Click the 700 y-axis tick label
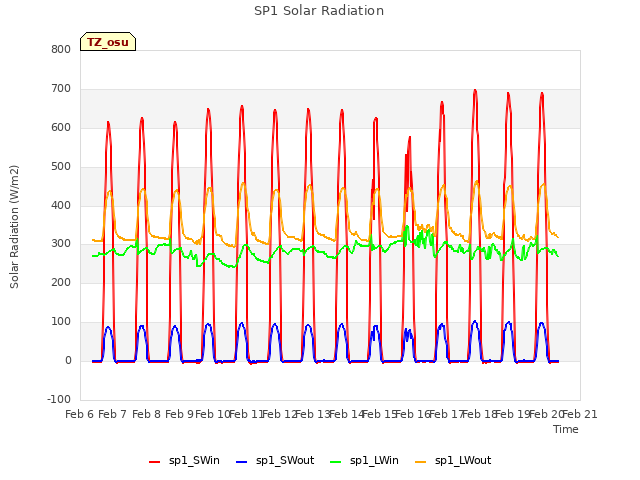Image resolution: width=640 pixels, height=480 pixels. (x=61, y=89)
